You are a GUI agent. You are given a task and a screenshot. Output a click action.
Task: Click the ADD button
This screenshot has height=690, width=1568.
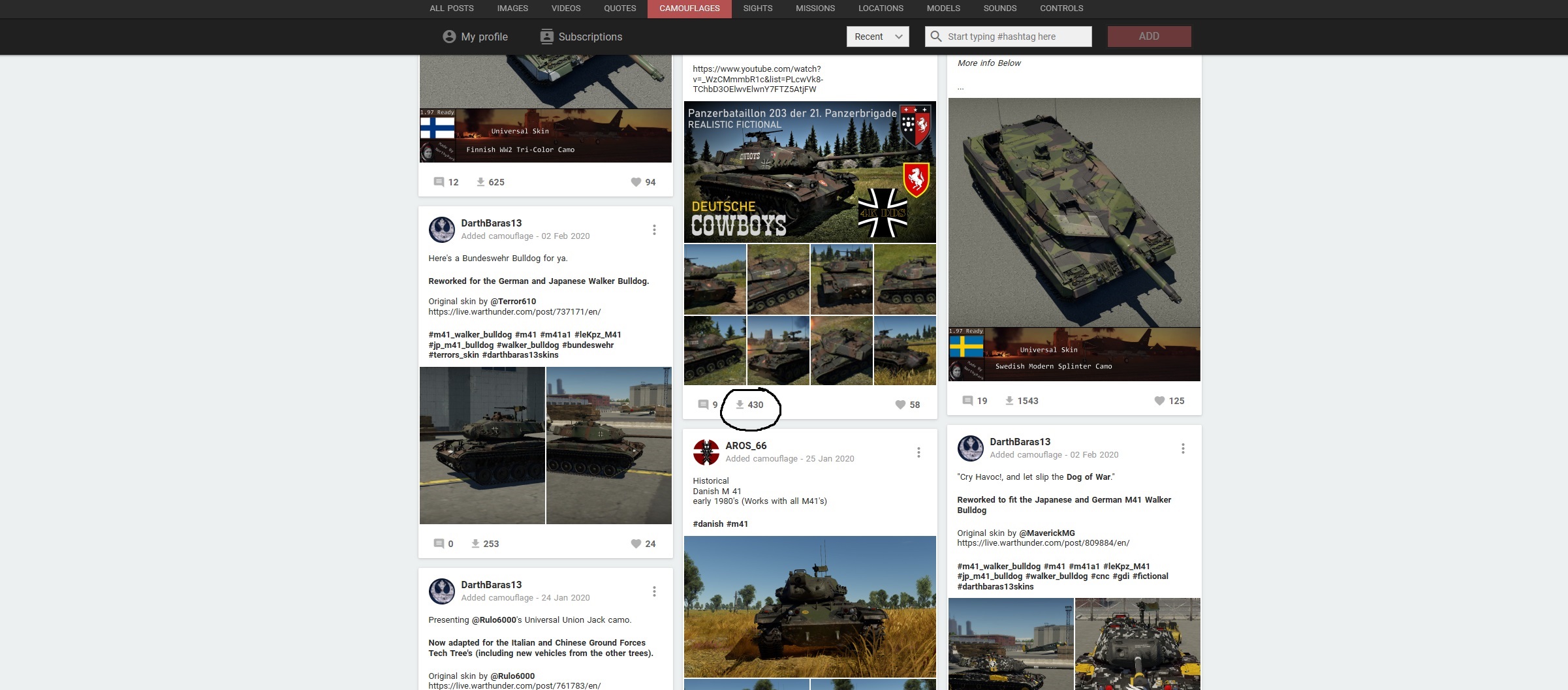tap(1150, 37)
